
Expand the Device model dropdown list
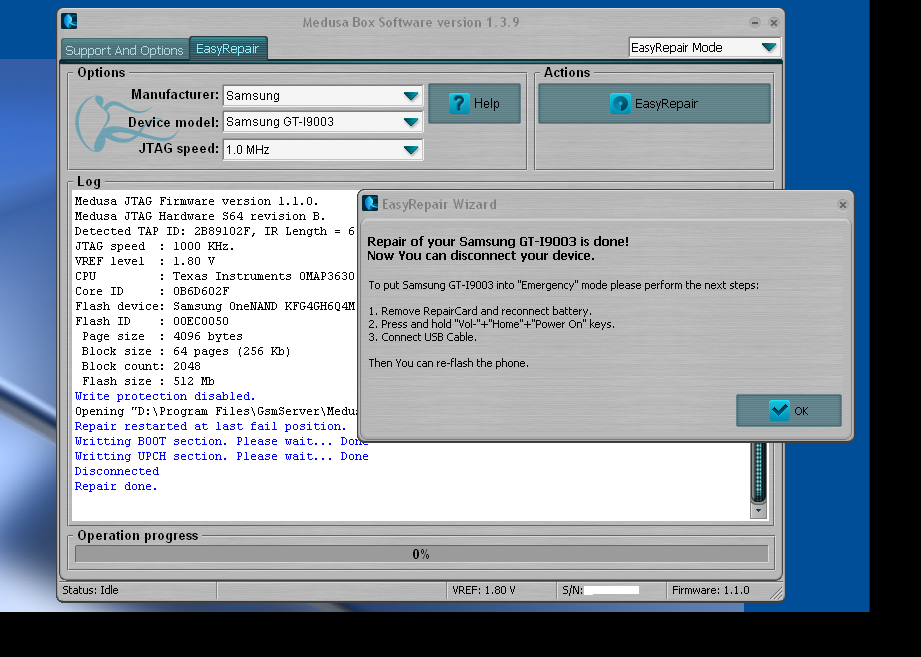[x=410, y=122]
